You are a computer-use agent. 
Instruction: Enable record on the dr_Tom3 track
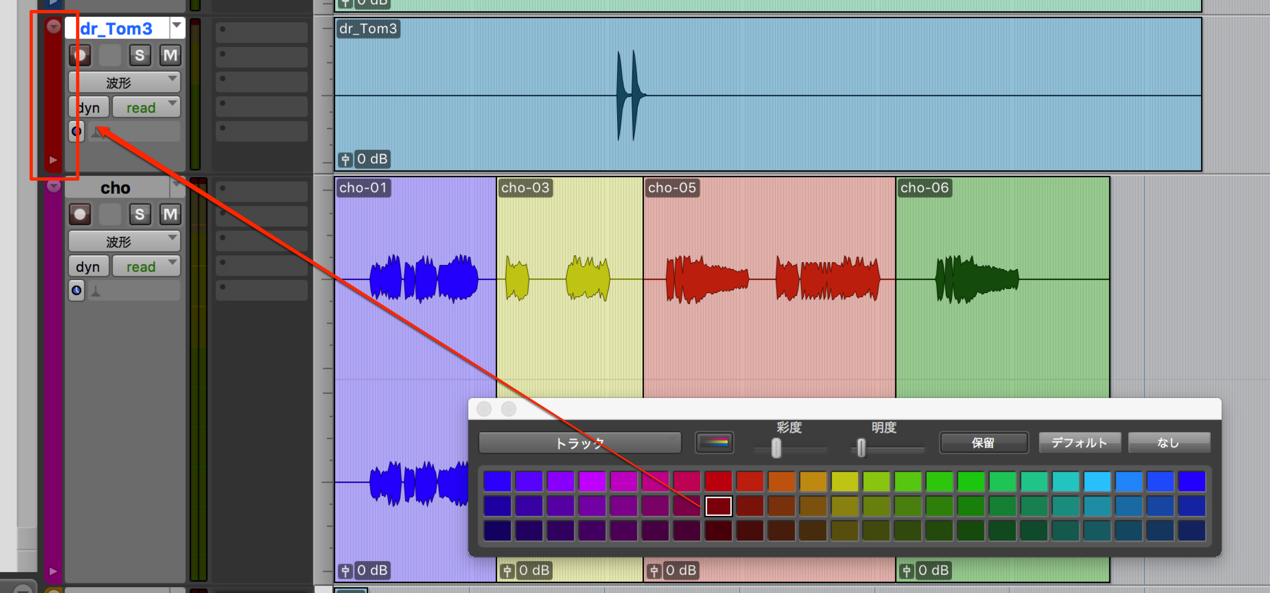click(x=80, y=55)
